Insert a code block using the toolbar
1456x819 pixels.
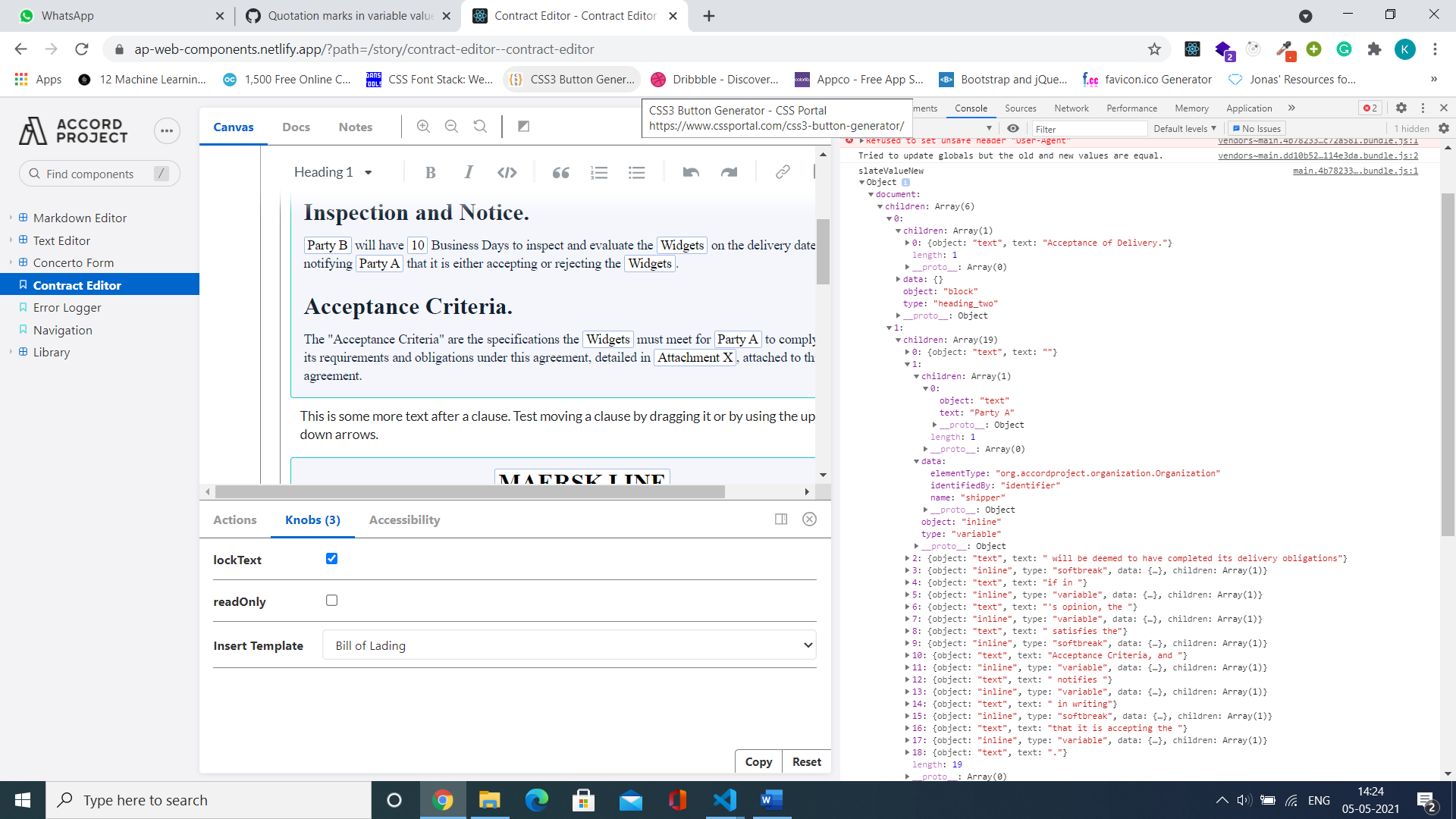point(507,172)
